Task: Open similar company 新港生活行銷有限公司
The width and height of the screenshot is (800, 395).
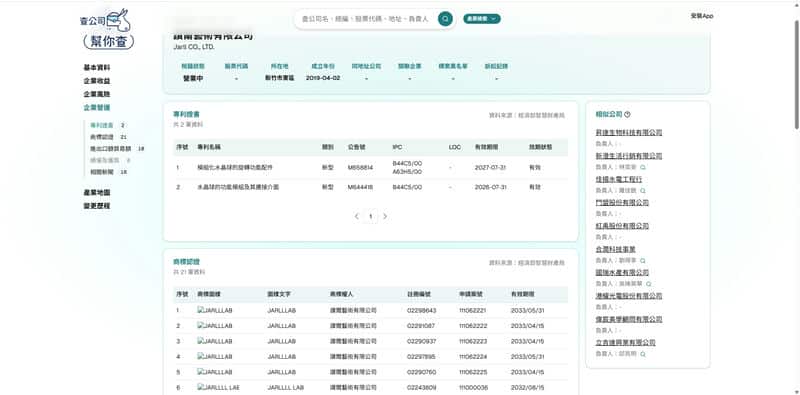Action: pos(629,156)
